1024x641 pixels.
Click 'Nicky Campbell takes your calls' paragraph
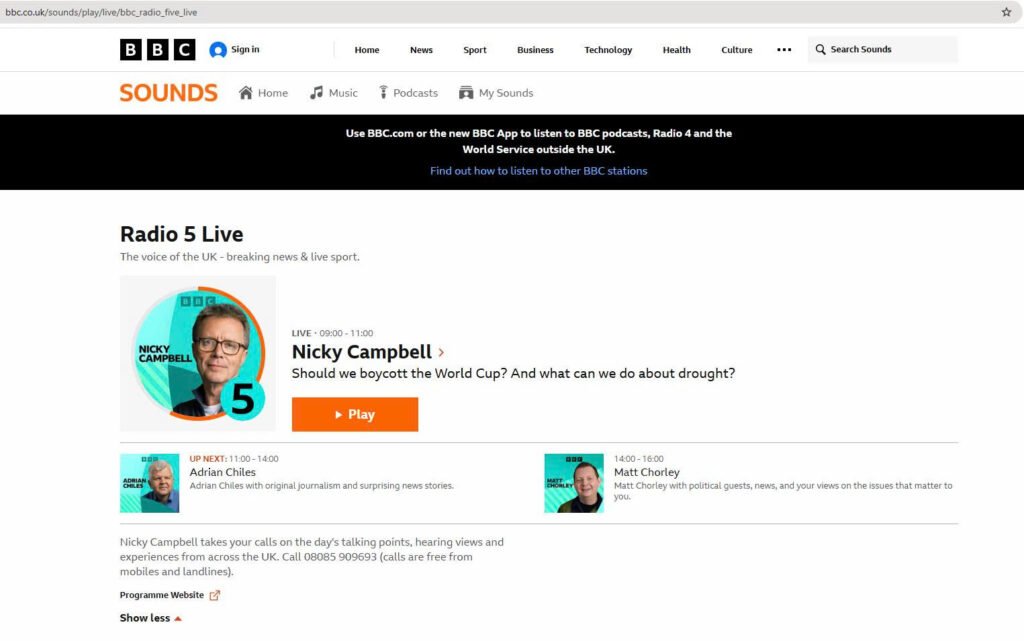(312, 557)
